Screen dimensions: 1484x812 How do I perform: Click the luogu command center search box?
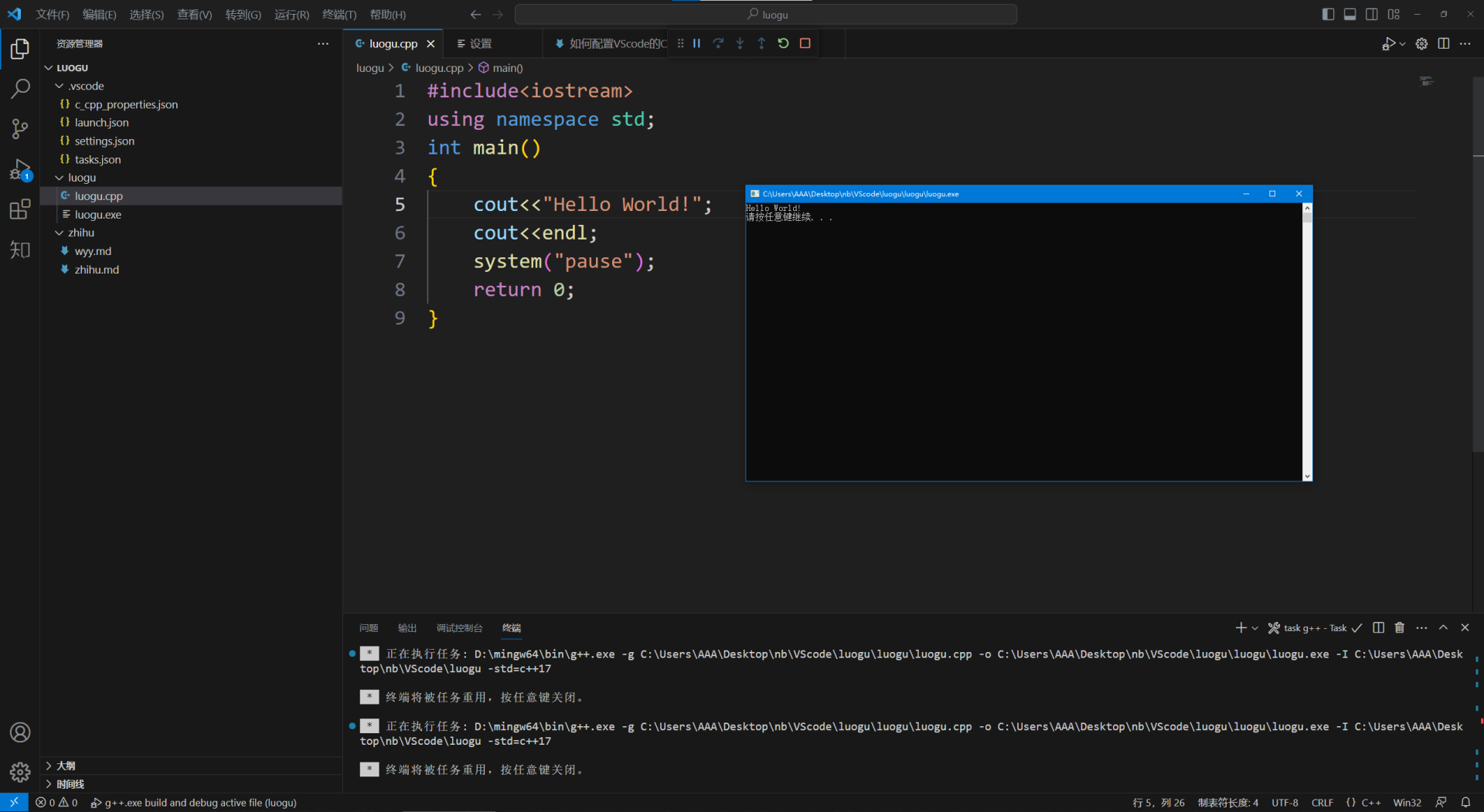point(766,14)
